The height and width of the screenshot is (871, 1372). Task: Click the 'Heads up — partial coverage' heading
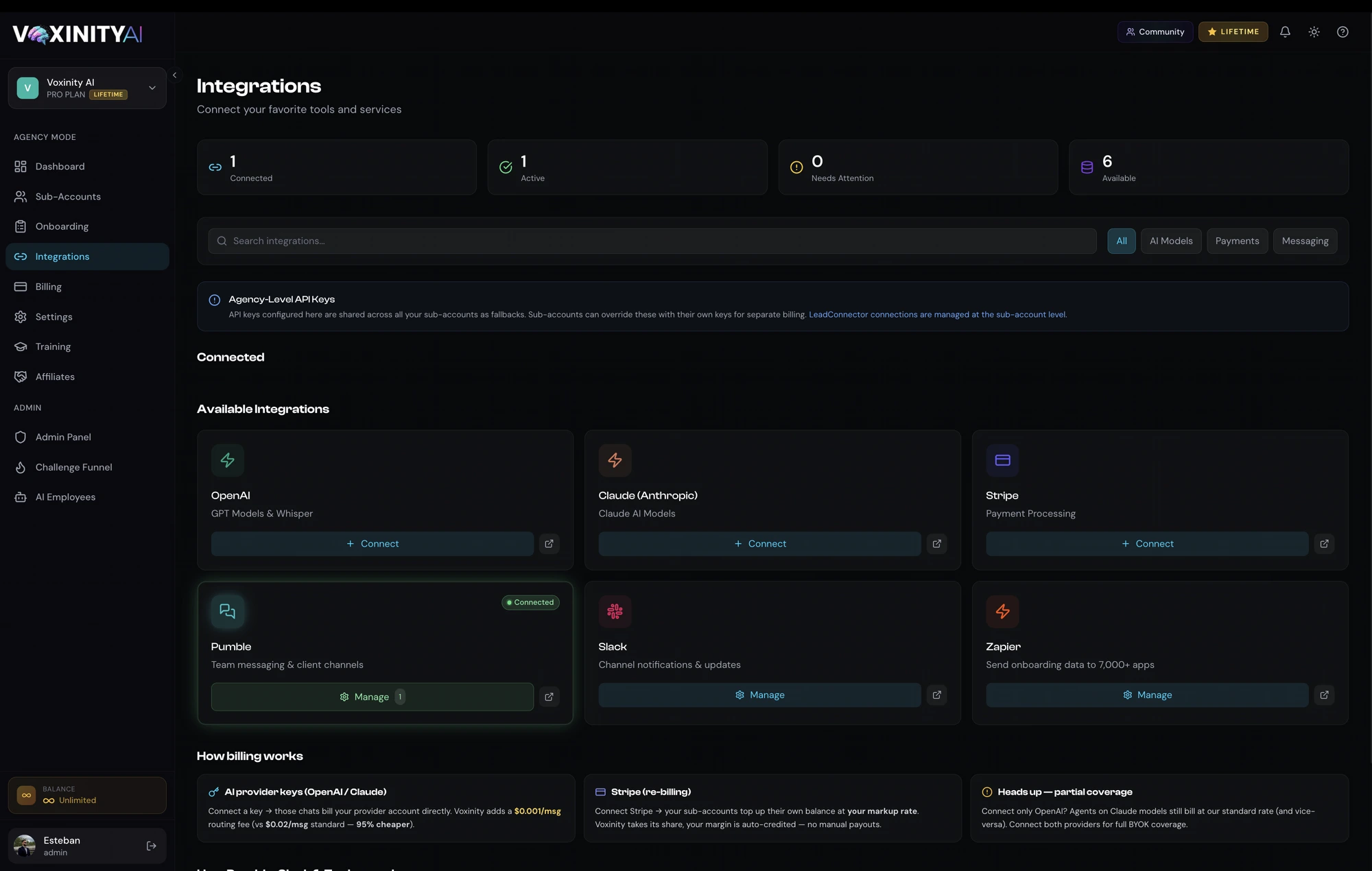point(1065,792)
